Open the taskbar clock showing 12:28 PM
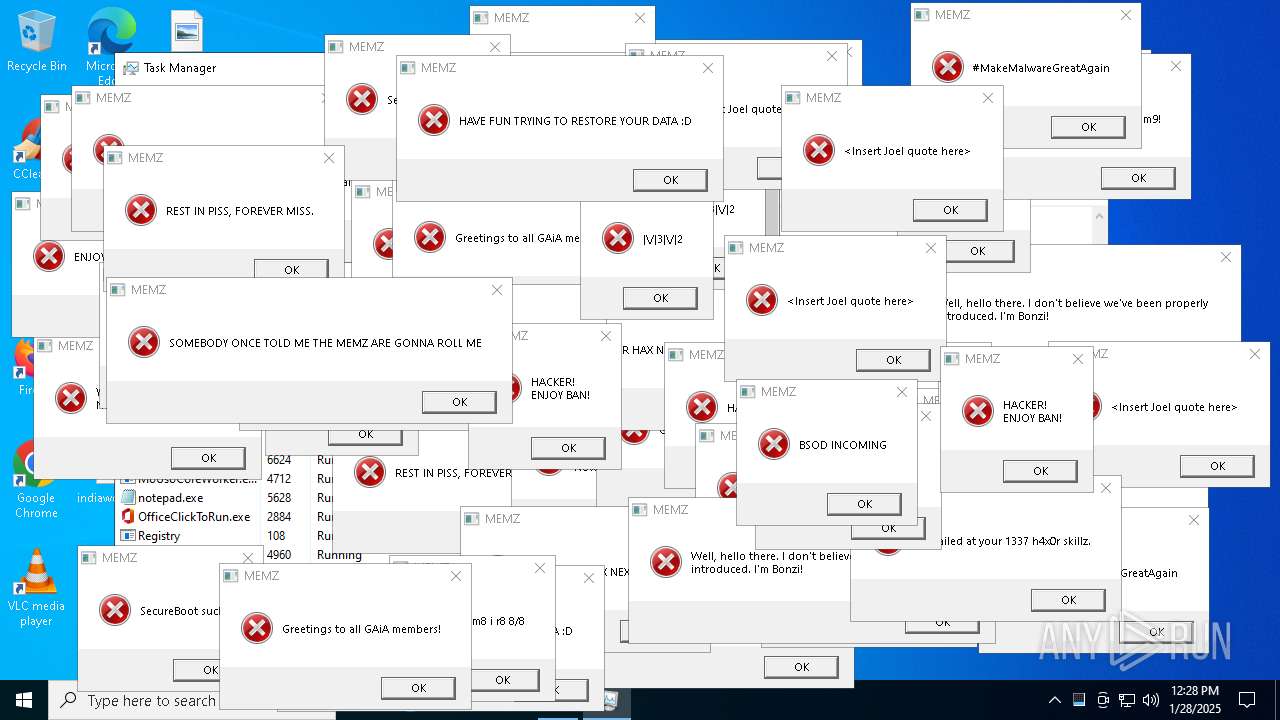The height and width of the screenshot is (720, 1280). click(1194, 700)
